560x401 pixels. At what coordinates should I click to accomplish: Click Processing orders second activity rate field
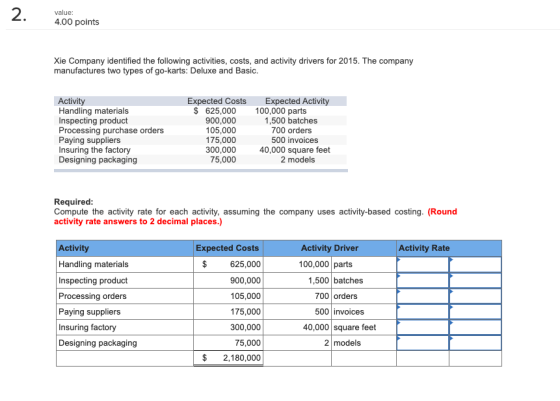(475, 296)
